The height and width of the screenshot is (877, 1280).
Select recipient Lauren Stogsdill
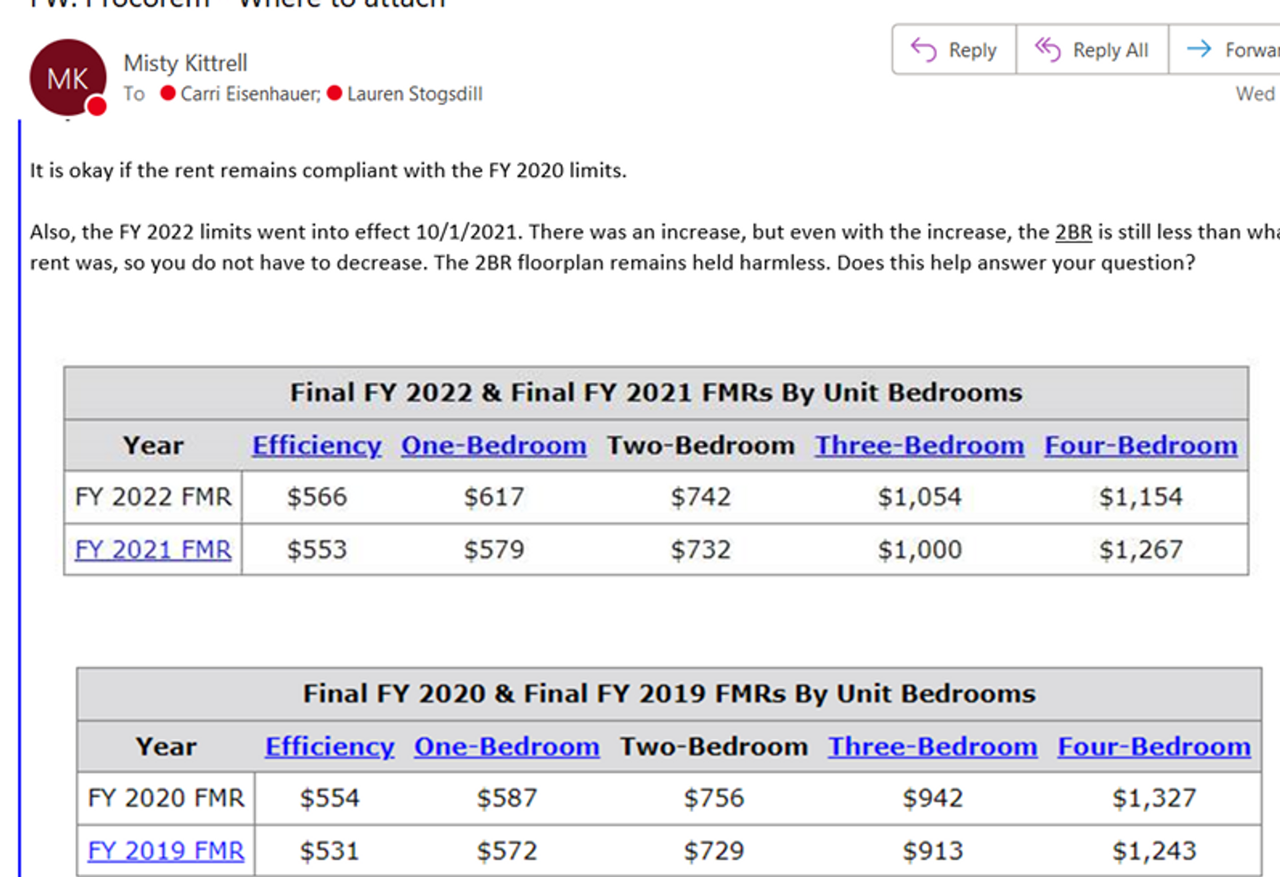(x=414, y=94)
